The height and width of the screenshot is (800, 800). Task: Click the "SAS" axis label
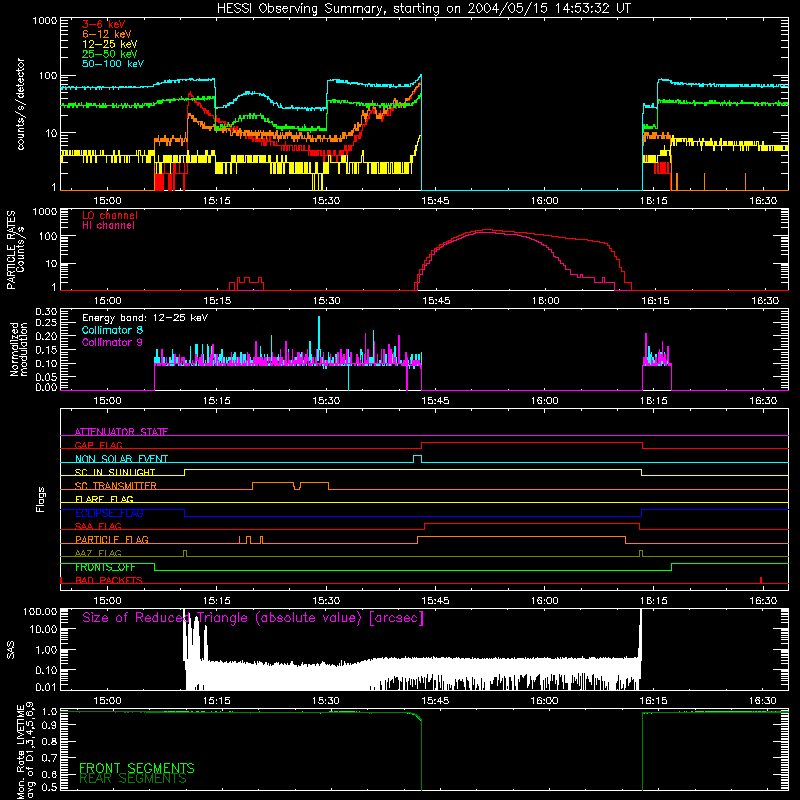point(11,649)
